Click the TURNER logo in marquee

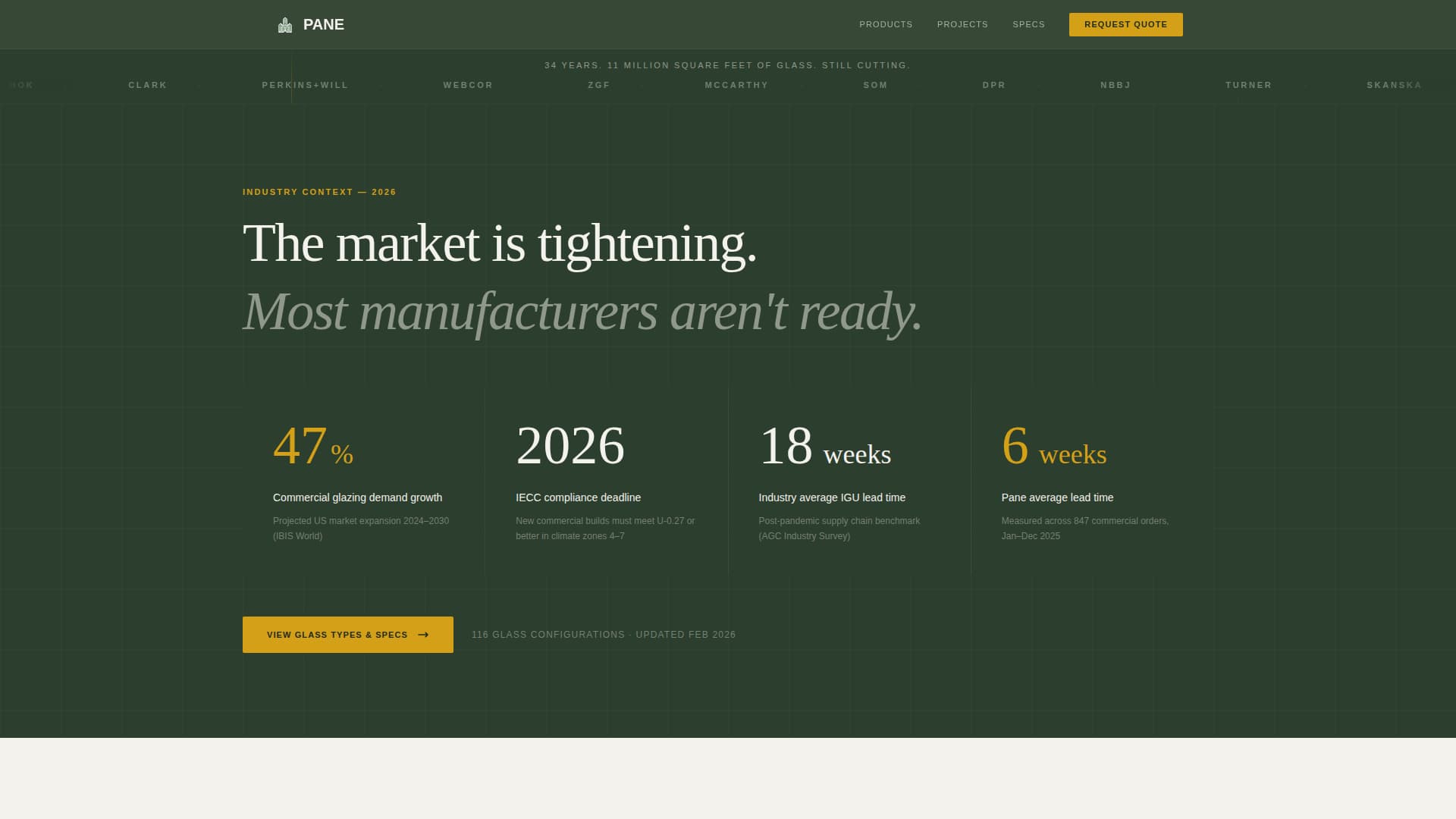1248,85
